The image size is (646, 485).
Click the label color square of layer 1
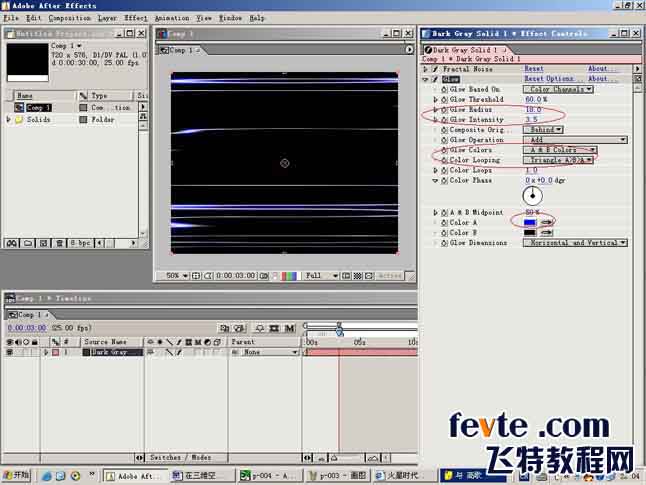pos(56,352)
